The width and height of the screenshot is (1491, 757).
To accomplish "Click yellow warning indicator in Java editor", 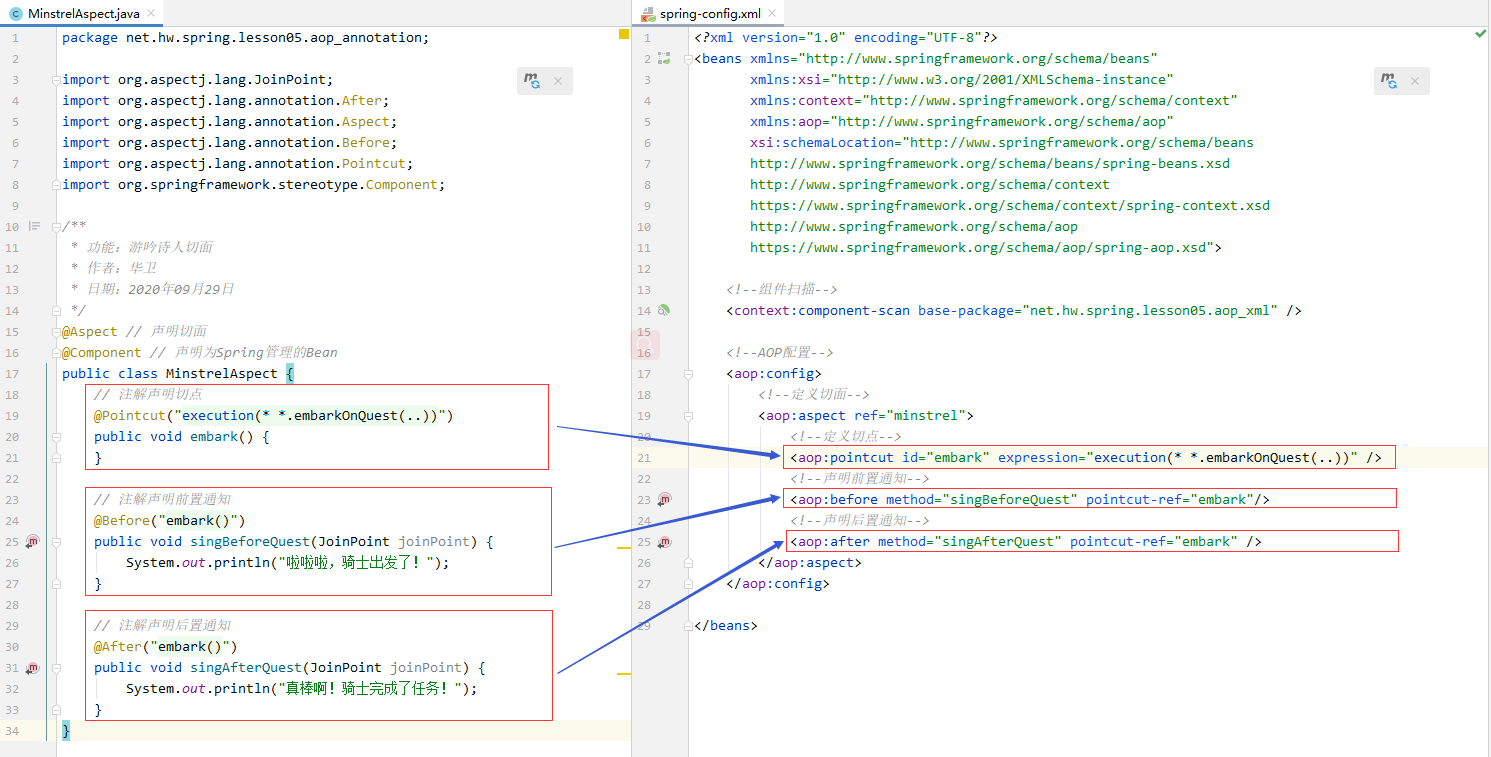I will [624, 34].
